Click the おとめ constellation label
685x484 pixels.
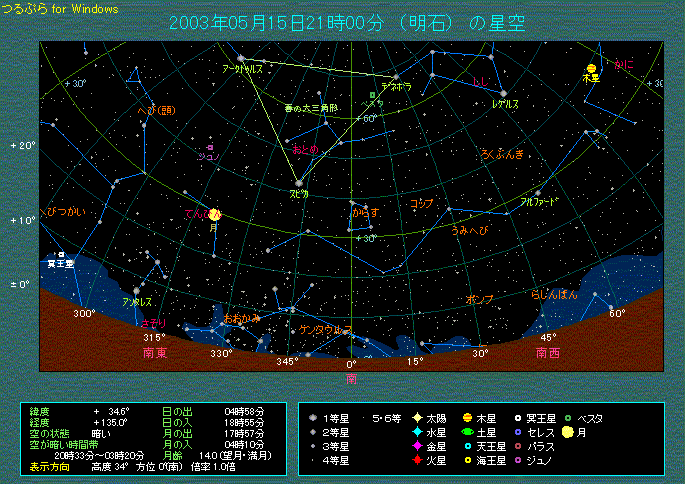pyautogui.click(x=305, y=149)
